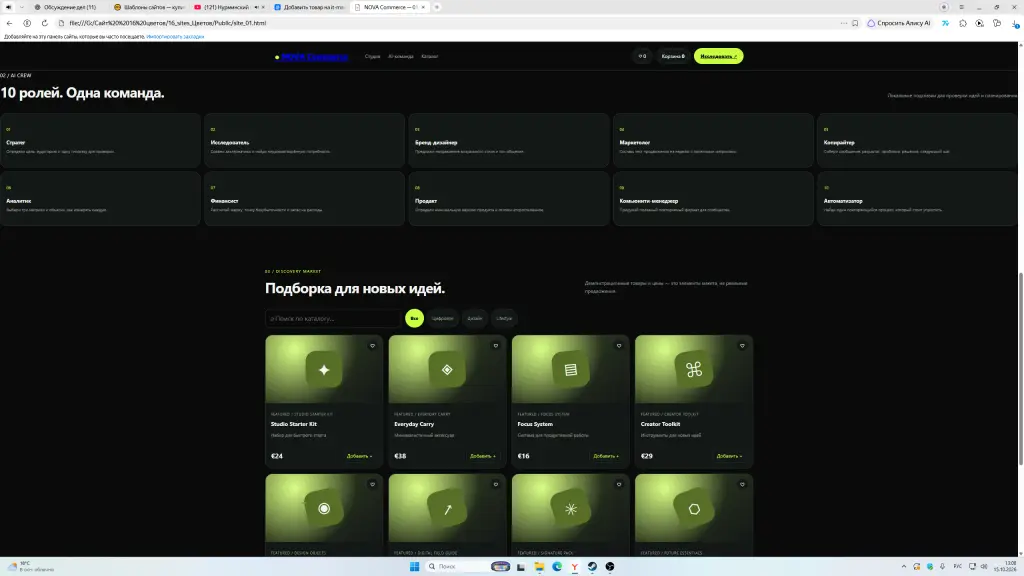Favorite the Studio Starter Kit heart icon
The height and width of the screenshot is (576, 1024).
click(x=372, y=346)
